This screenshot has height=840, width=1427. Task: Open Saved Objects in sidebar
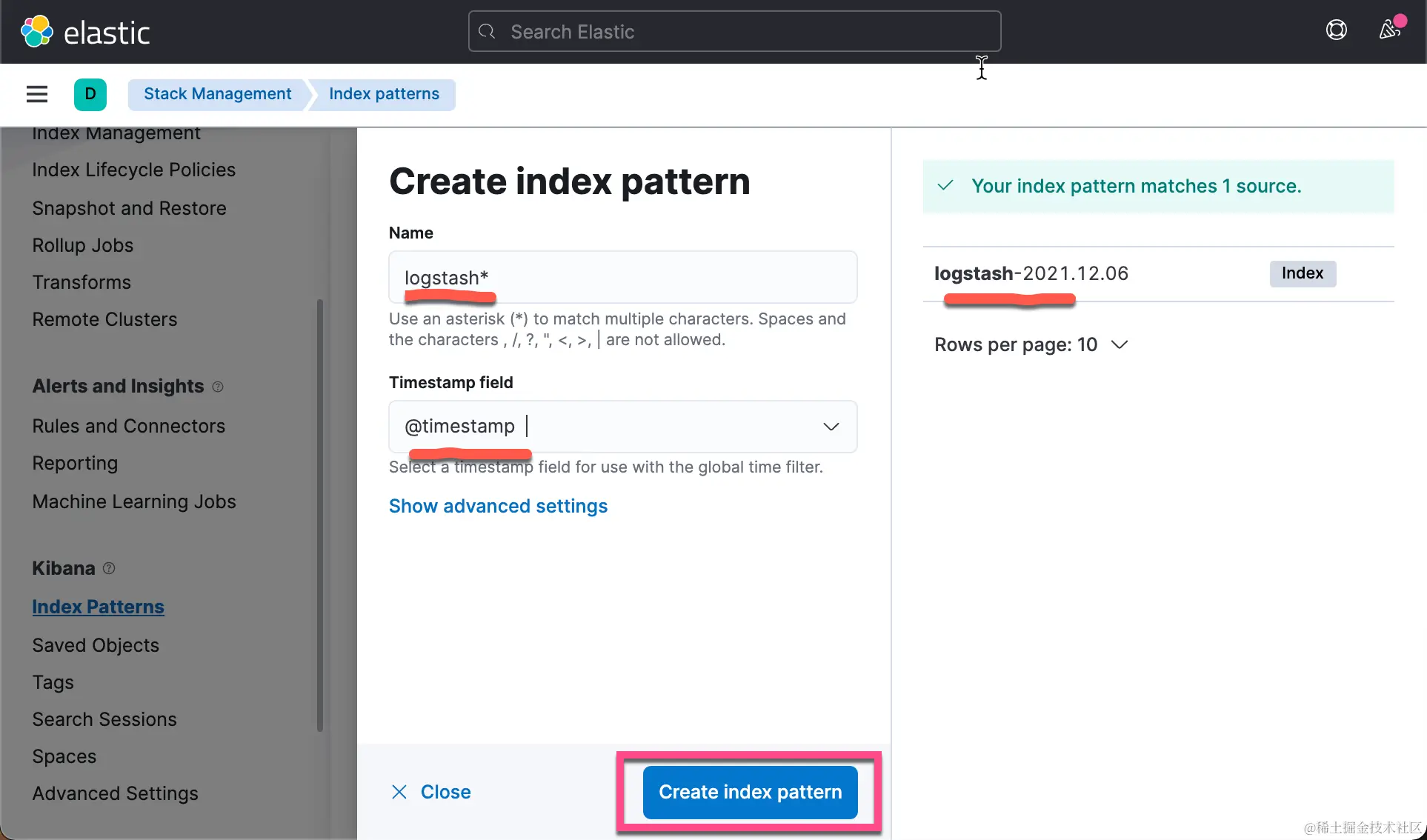(x=96, y=645)
